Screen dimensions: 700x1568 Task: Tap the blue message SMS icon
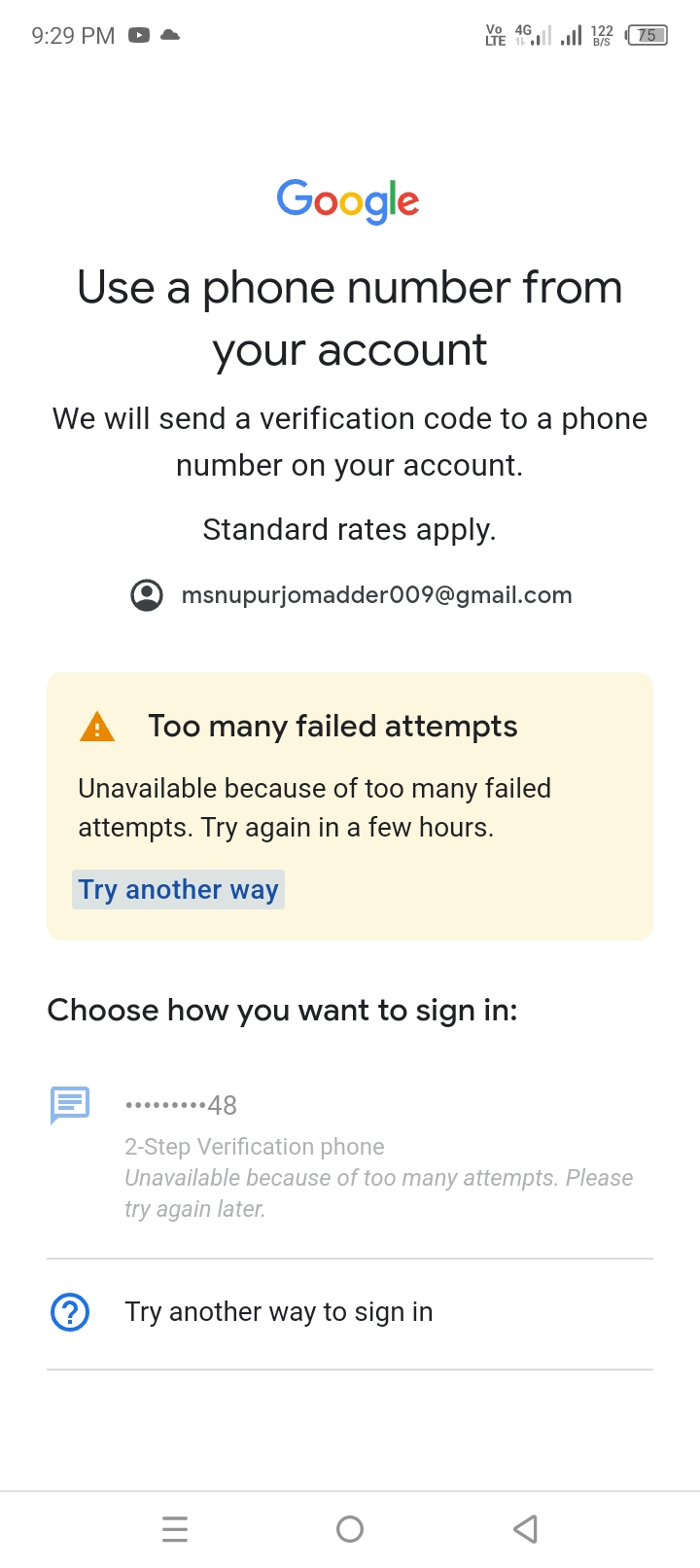click(70, 1105)
